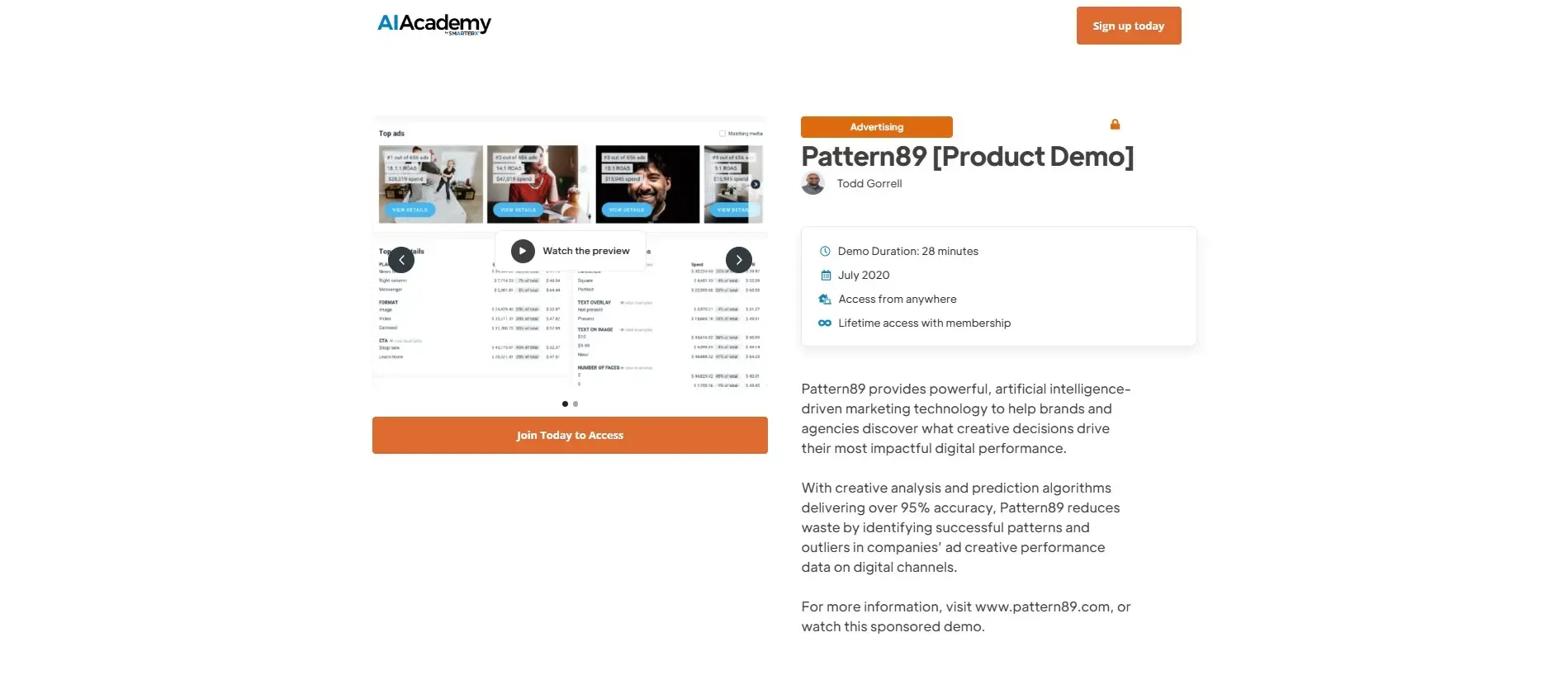Viewport: 1568px width, 689px height.
Task: Select the second carousel indicator dot
Action: [x=576, y=403]
